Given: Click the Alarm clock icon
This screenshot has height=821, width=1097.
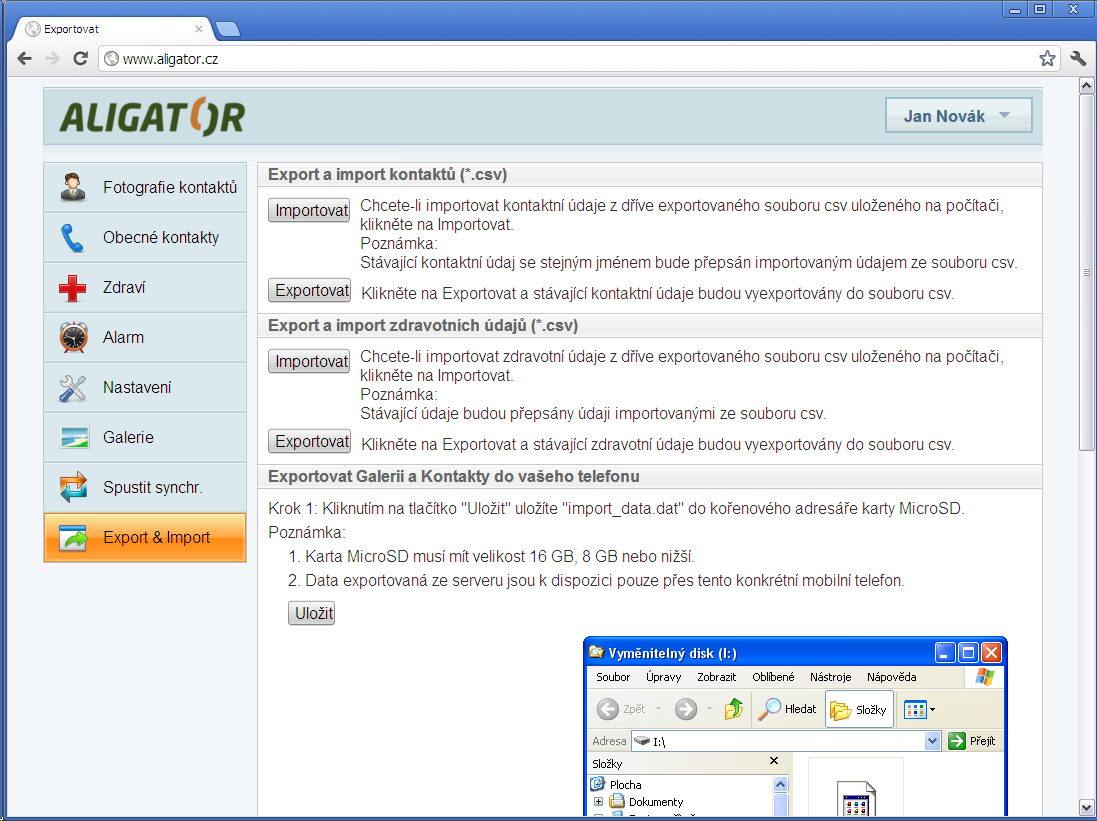Looking at the screenshot, I should tap(73, 337).
